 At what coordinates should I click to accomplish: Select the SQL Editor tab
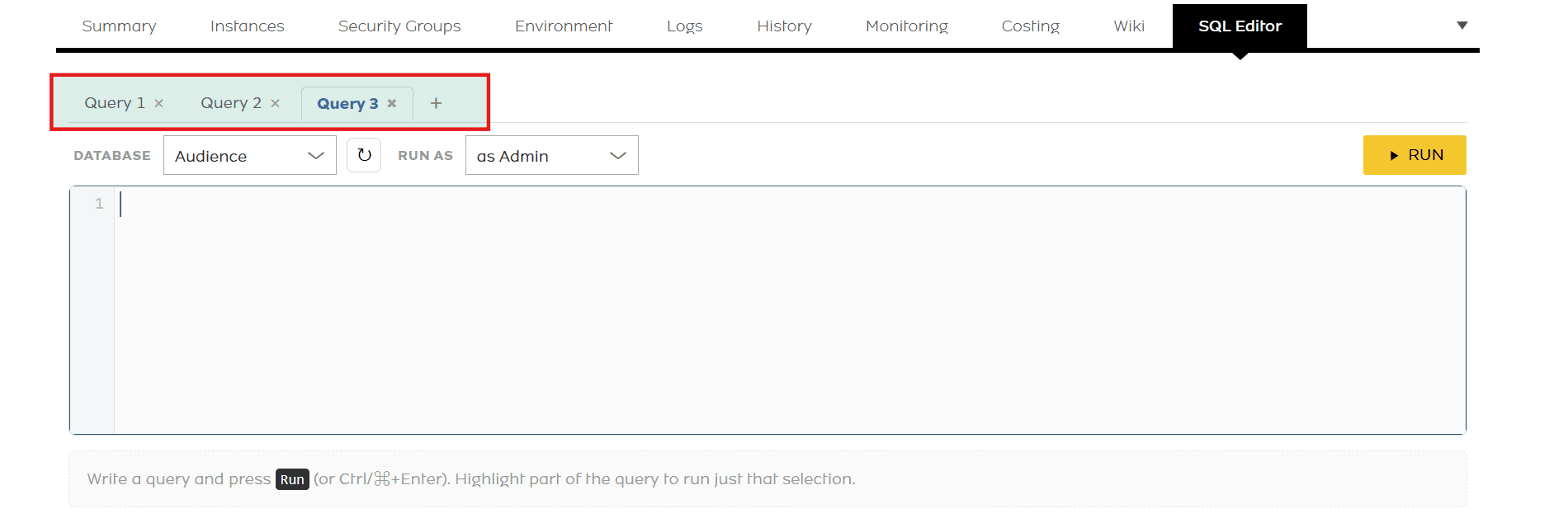pyautogui.click(x=1240, y=26)
